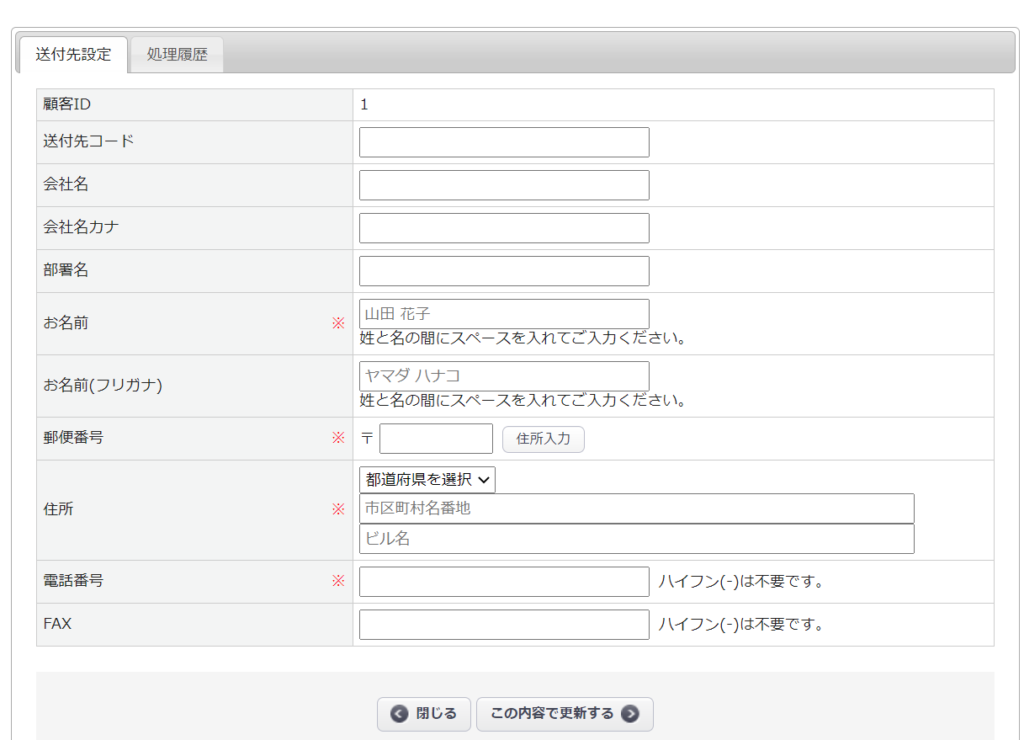
Task: Select the 送付先設定 tab
Action: pos(73,55)
